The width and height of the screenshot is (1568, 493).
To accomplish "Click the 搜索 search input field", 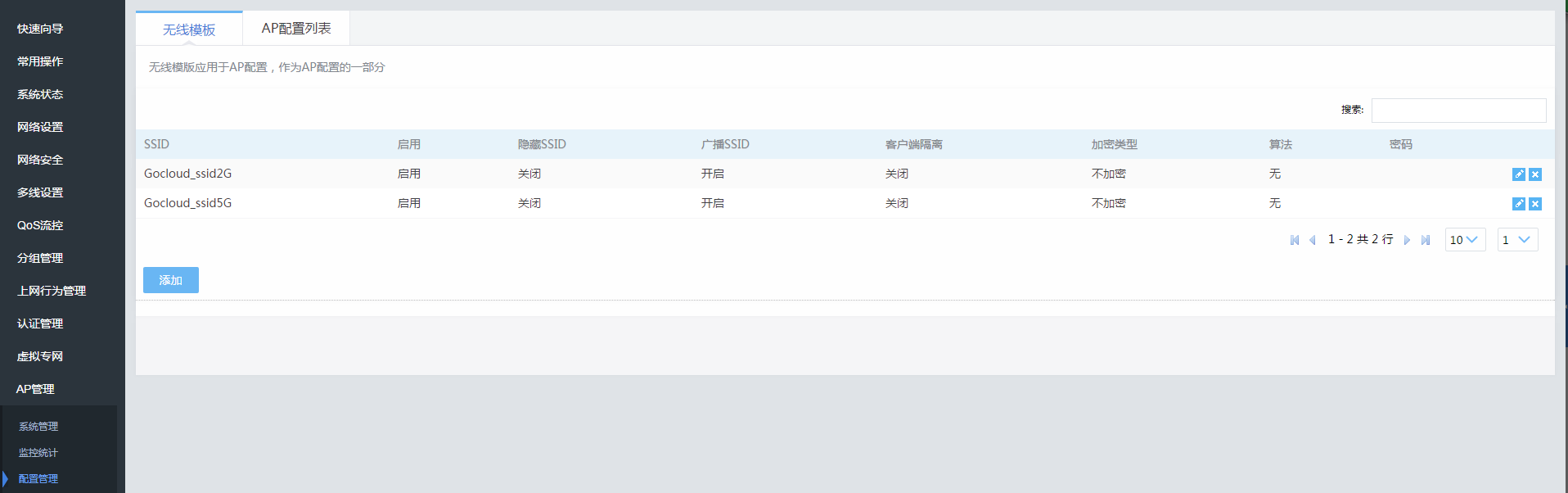I will tap(1458, 111).
